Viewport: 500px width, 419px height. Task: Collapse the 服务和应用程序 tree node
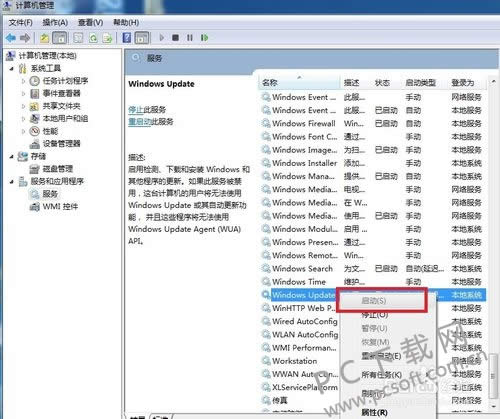click(12, 182)
